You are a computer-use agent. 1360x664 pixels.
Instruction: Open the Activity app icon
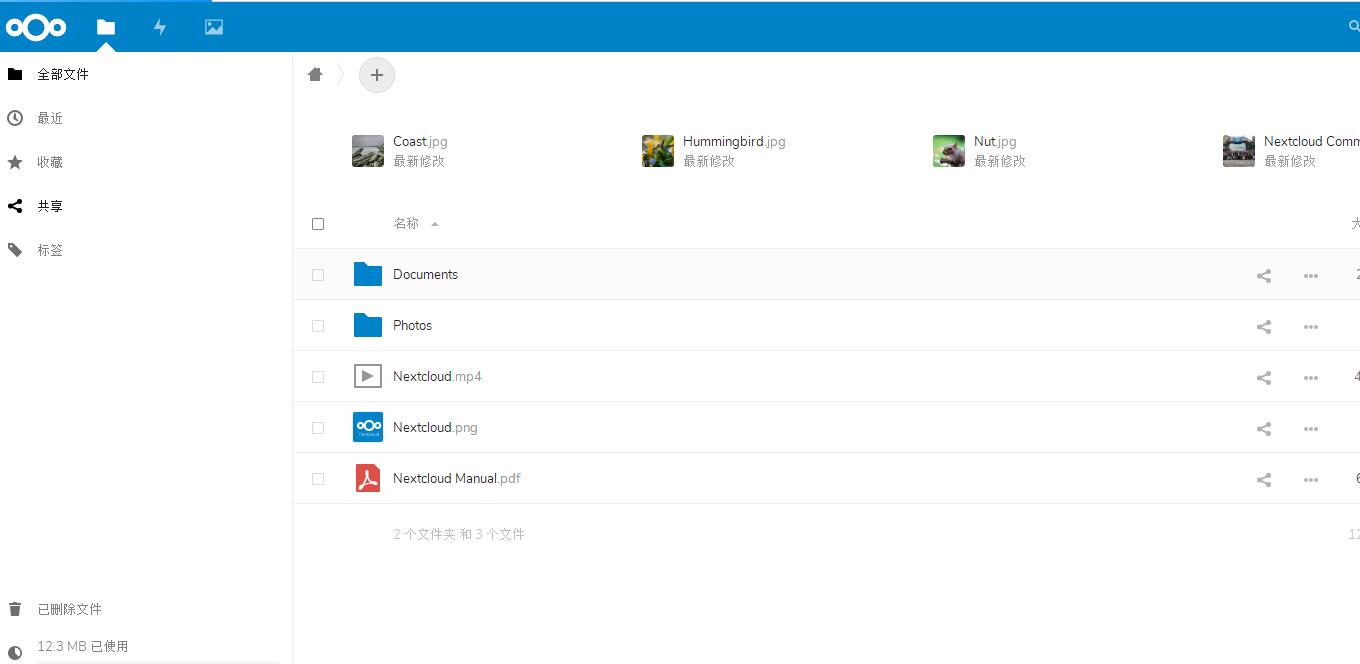160,27
